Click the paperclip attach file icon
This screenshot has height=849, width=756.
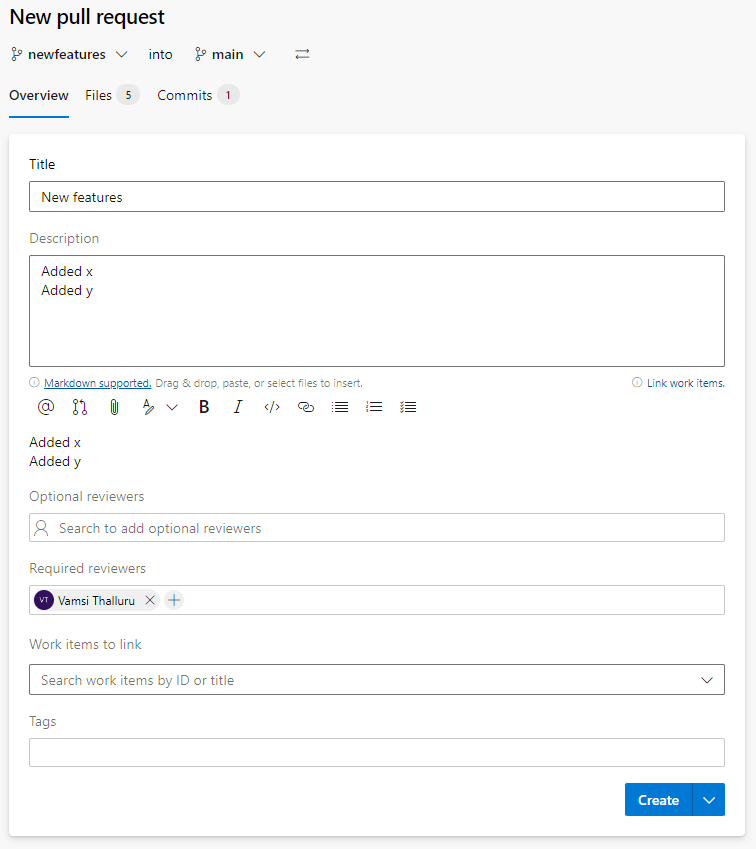tap(114, 407)
